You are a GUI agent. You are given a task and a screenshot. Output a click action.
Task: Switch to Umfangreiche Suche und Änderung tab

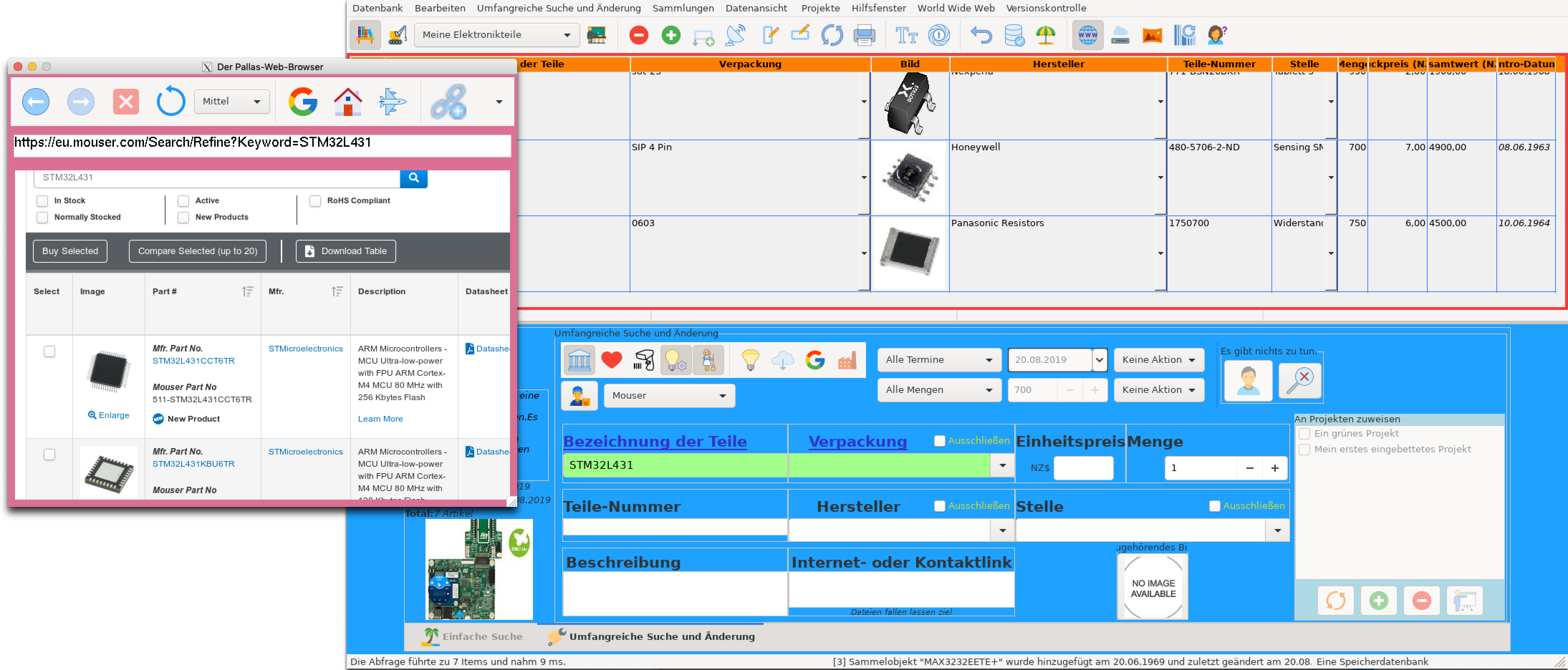(x=651, y=636)
